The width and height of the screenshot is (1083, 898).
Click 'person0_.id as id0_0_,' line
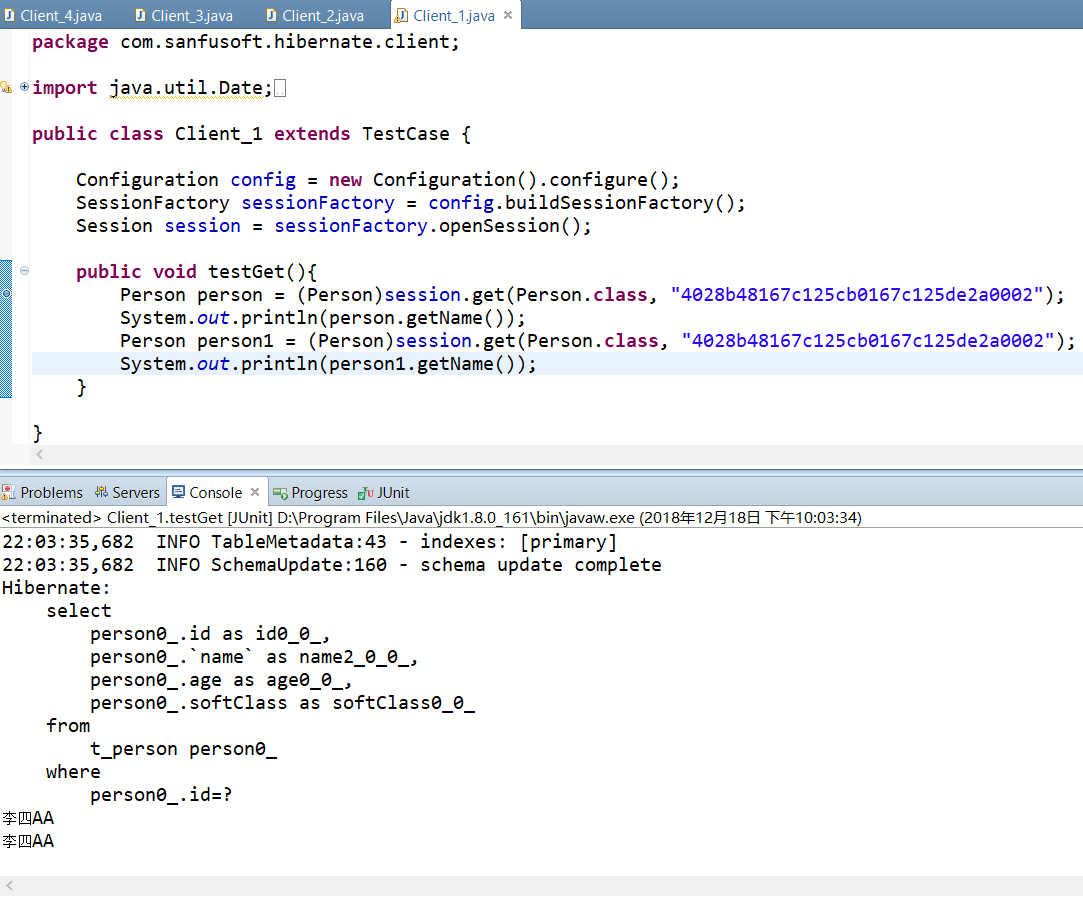pyautogui.click(x=210, y=634)
